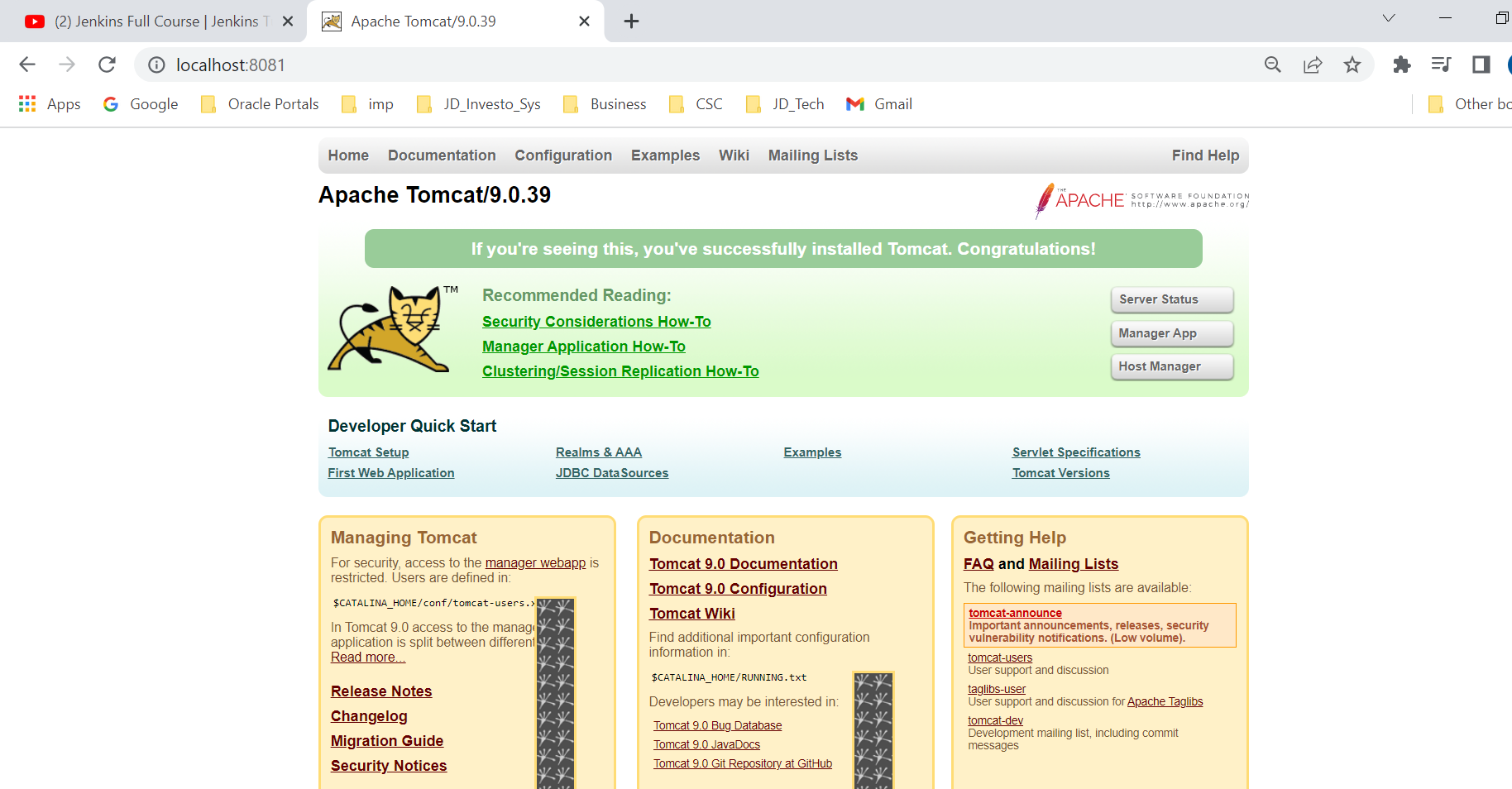This screenshot has height=789, width=1512.
Task: Bookmark this page with the star icon
Action: point(1352,65)
